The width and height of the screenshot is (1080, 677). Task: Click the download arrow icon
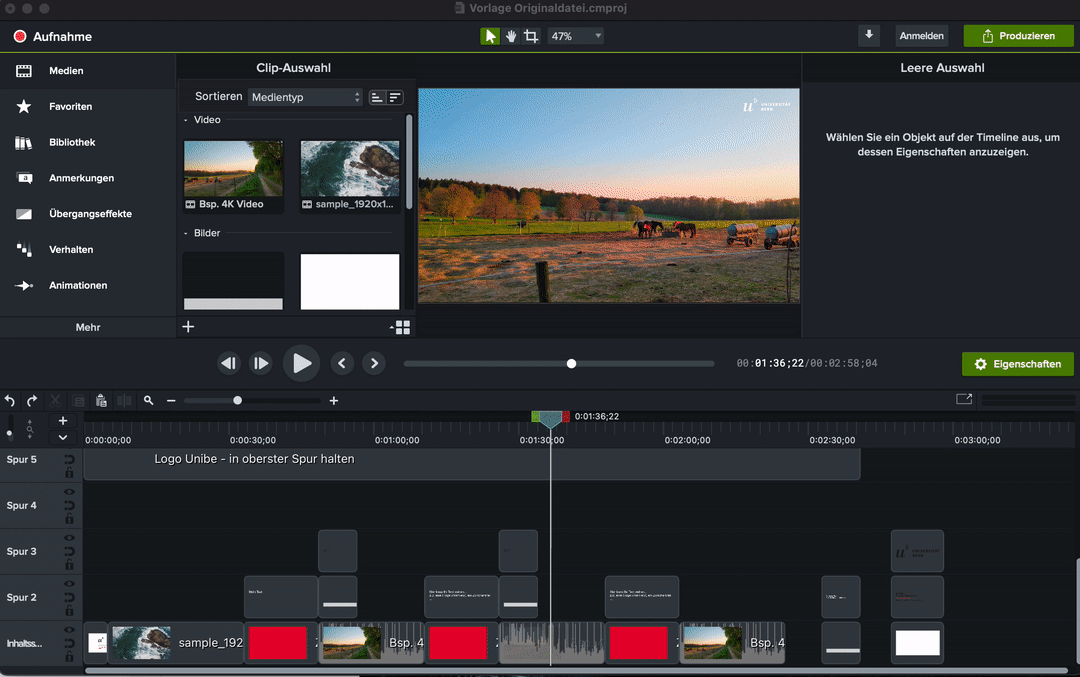pyautogui.click(x=869, y=35)
